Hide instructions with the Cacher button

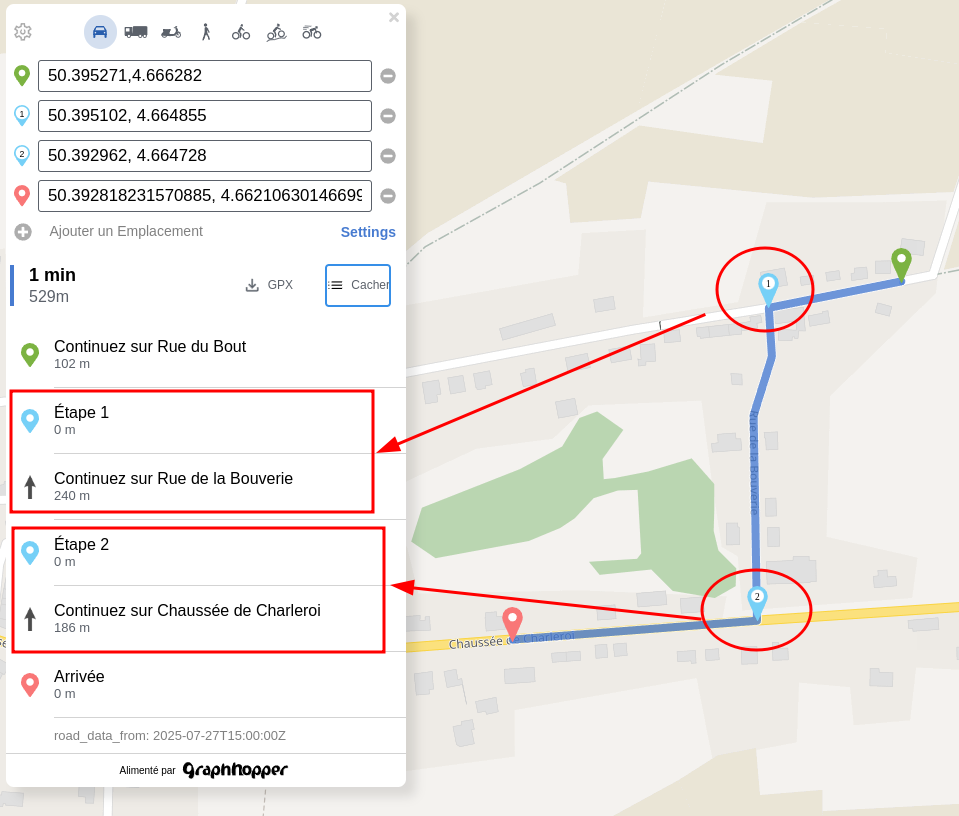[x=358, y=285]
